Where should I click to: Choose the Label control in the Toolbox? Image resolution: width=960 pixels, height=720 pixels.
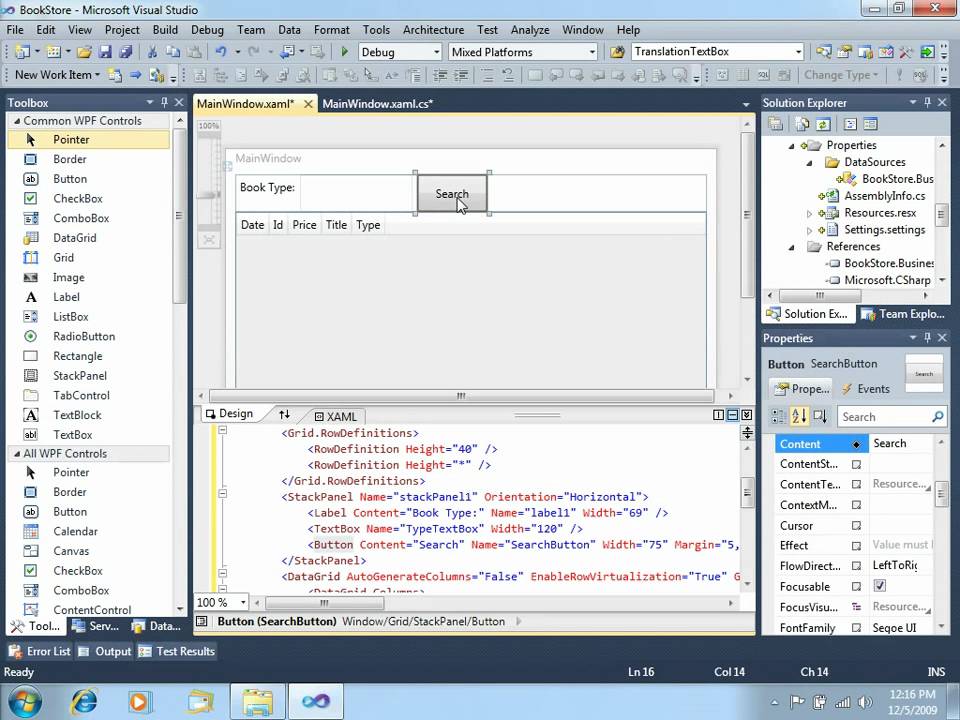coord(66,297)
